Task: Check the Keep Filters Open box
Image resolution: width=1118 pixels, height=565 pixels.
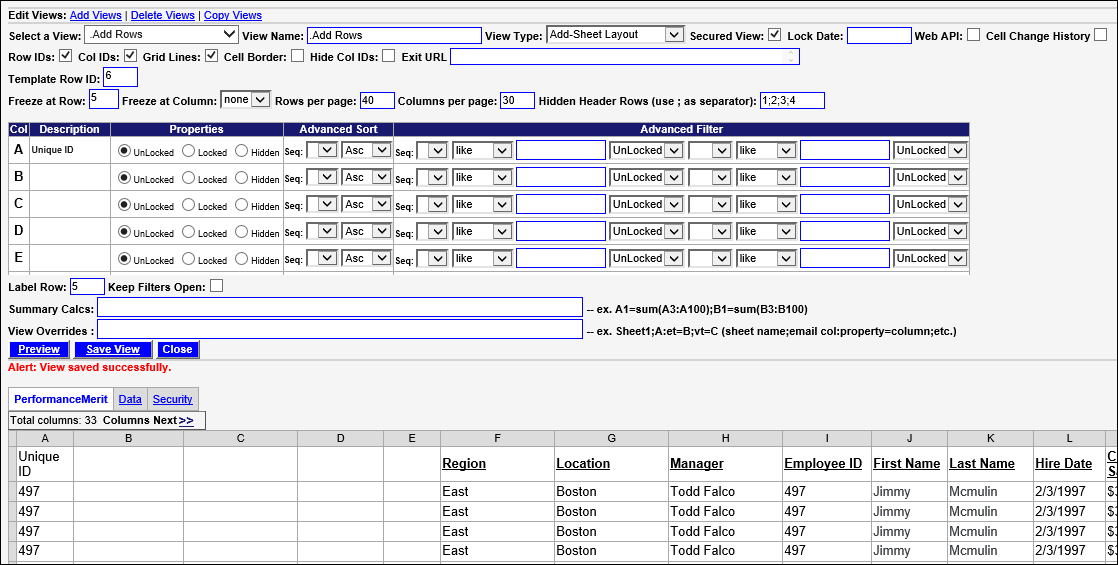Action: 216,287
